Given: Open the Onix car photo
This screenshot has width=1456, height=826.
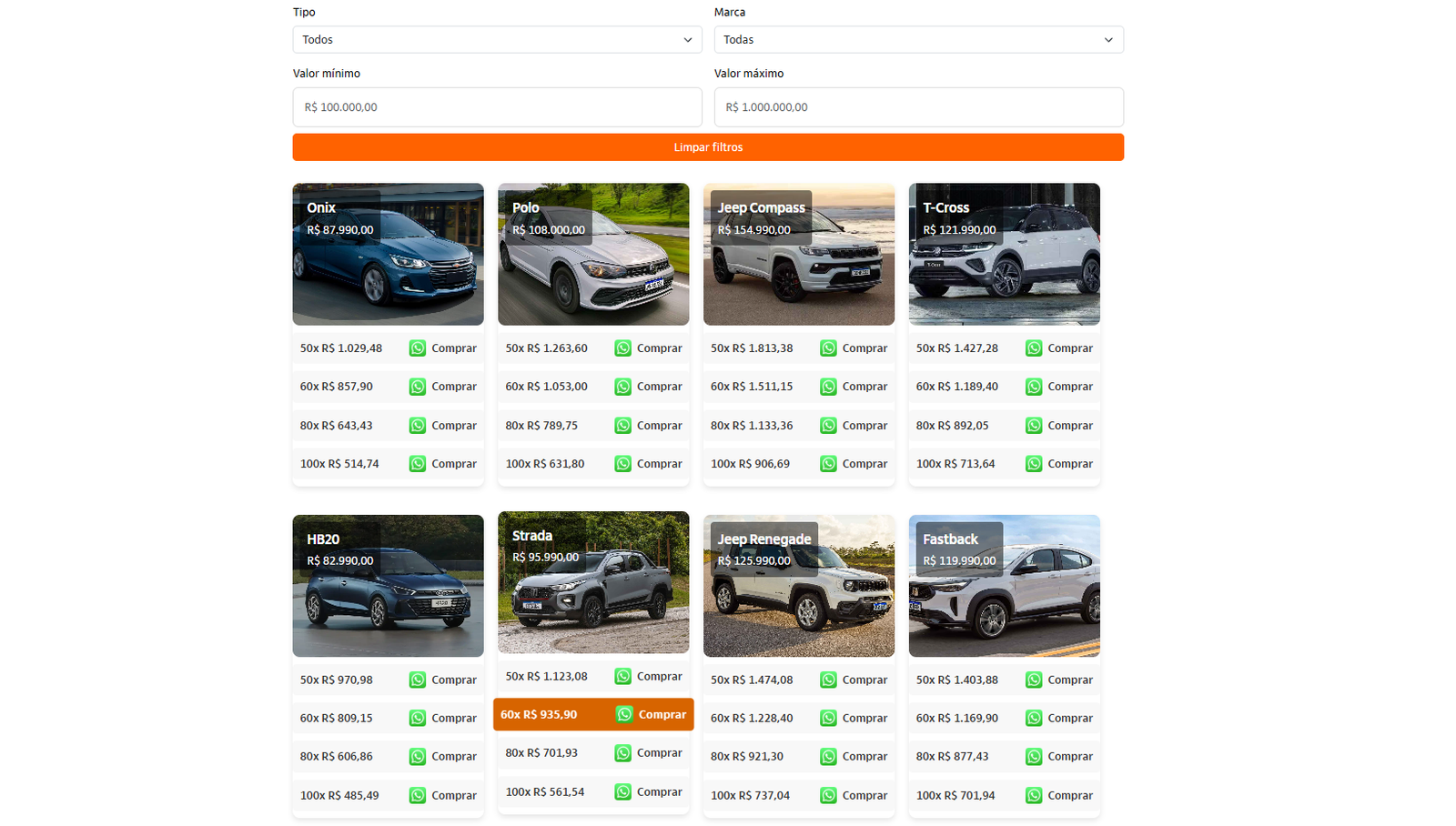Looking at the screenshot, I should coord(389,255).
